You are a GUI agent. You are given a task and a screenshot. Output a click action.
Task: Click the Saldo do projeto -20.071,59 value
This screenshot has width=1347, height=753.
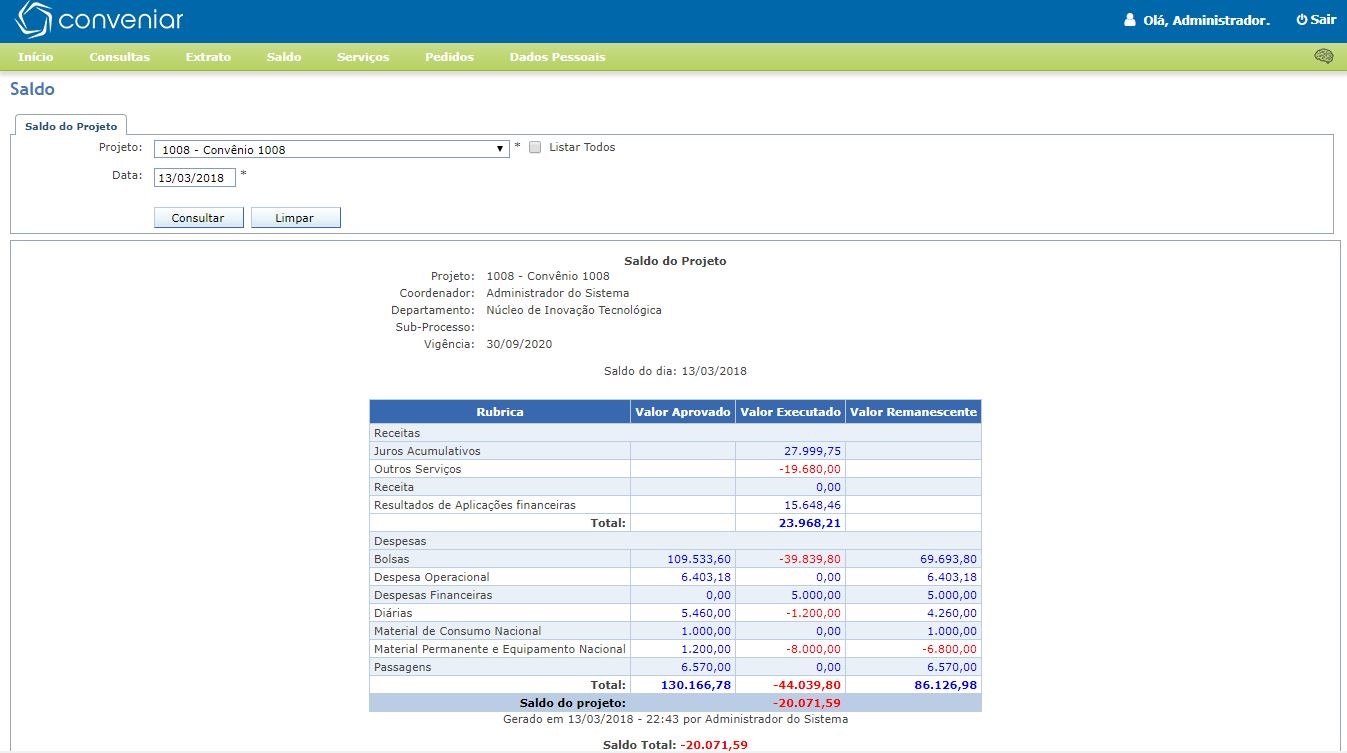point(808,703)
